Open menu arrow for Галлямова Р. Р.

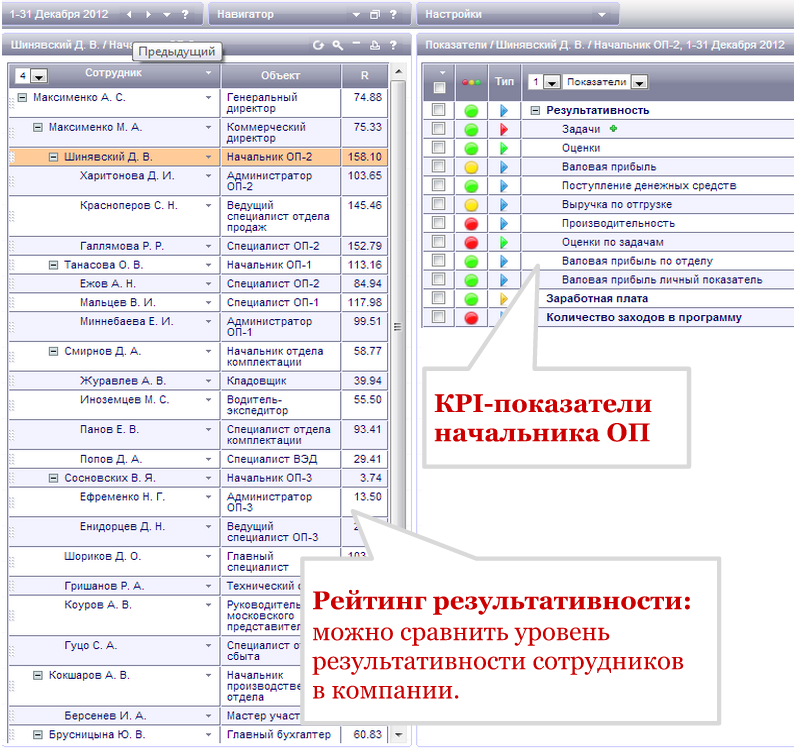208,246
